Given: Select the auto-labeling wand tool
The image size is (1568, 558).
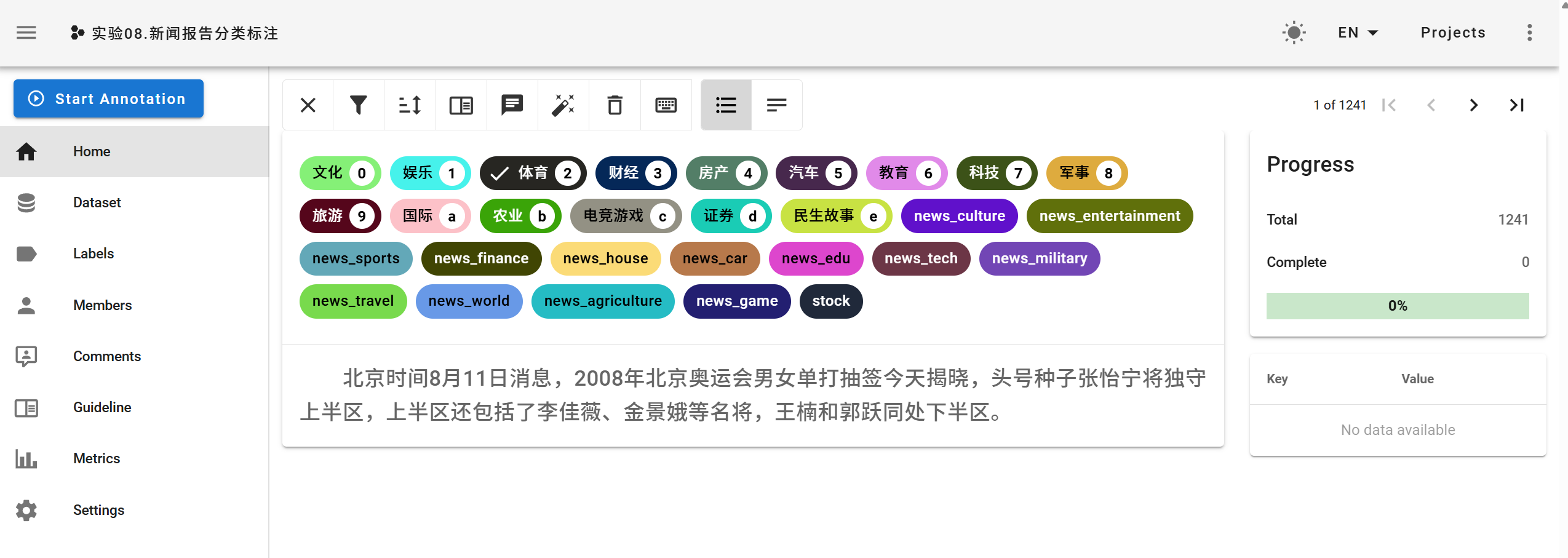Looking at the screenshot, I should tap(563, 105).
